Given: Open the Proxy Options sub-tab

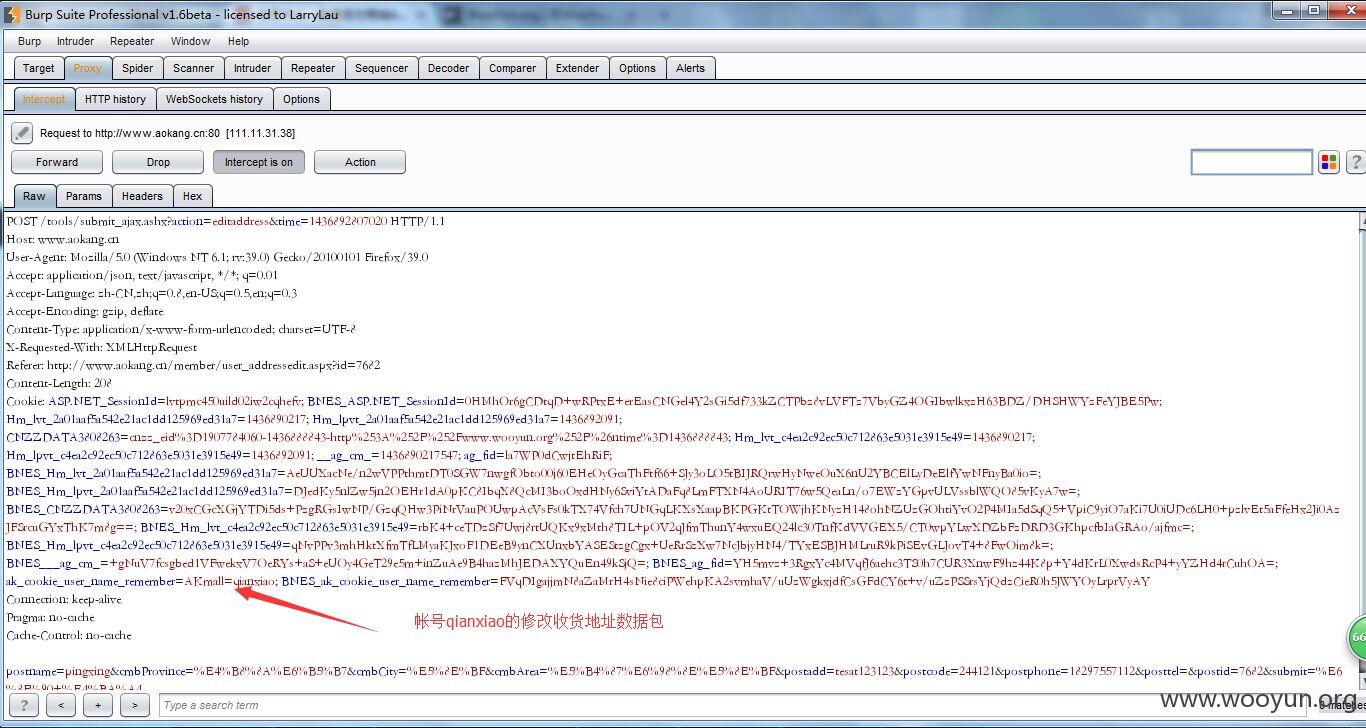Looking at the screenshot, I should pyautogui.click(x=301, y=99).
